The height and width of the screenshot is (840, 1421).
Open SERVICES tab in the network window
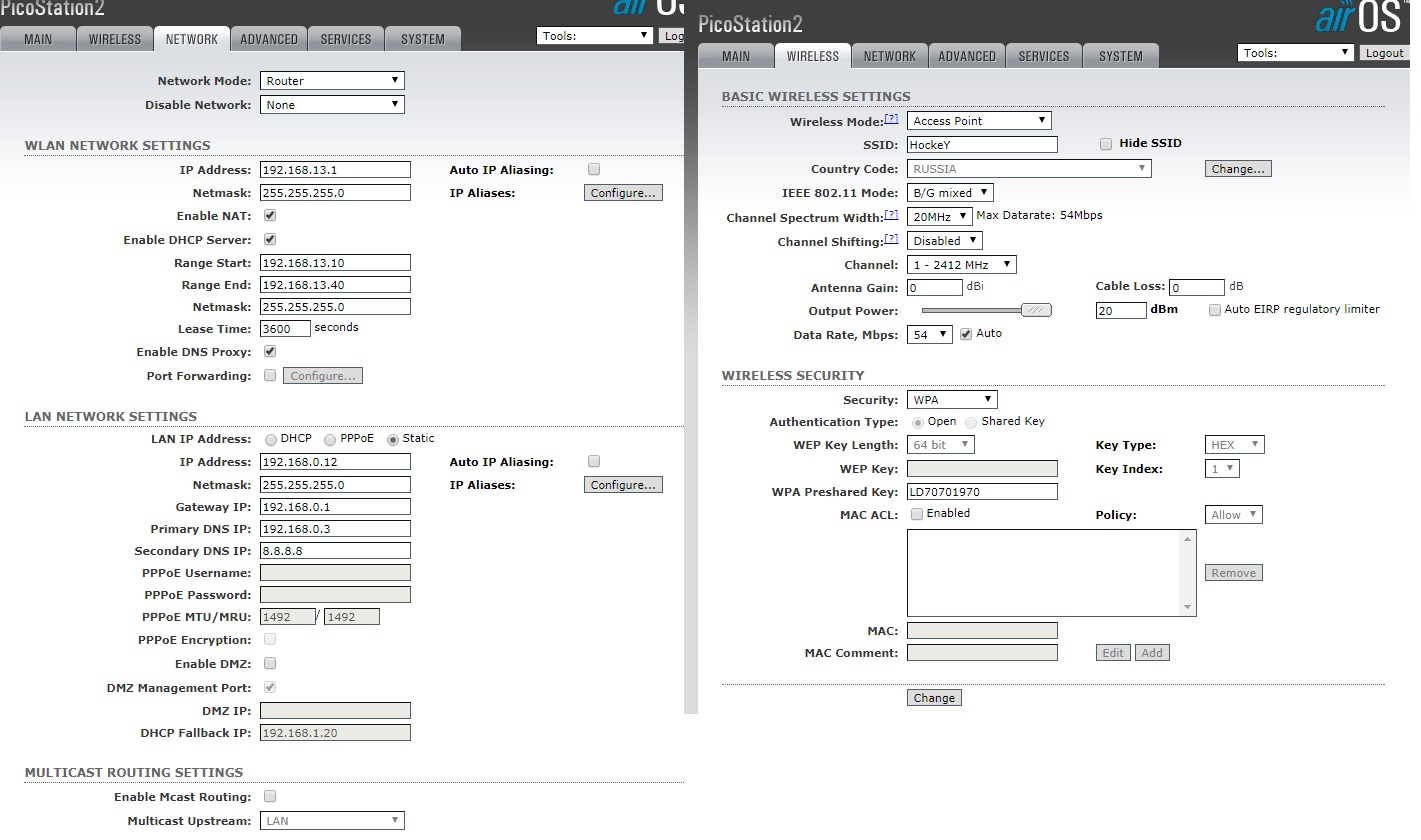(x=346, y=39)
